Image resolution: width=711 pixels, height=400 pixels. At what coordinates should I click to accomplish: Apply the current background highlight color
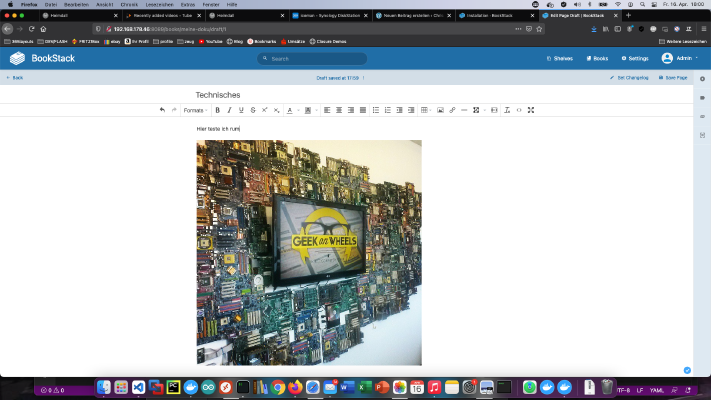coord(308,110)
